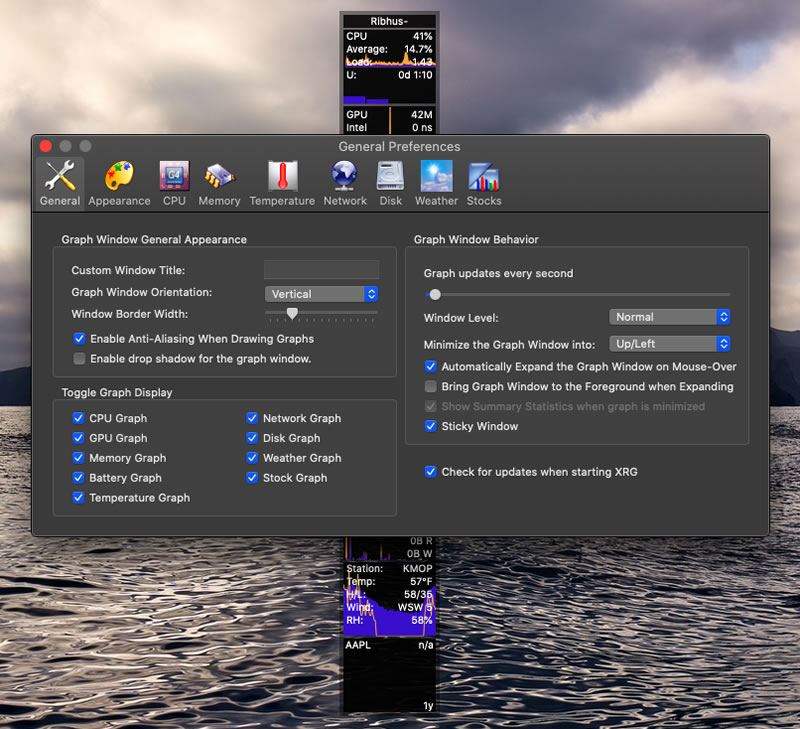Switch to Network preferences globe icon
The height and width of the screenshot is (729, 800).
click(x=345, y=178)
